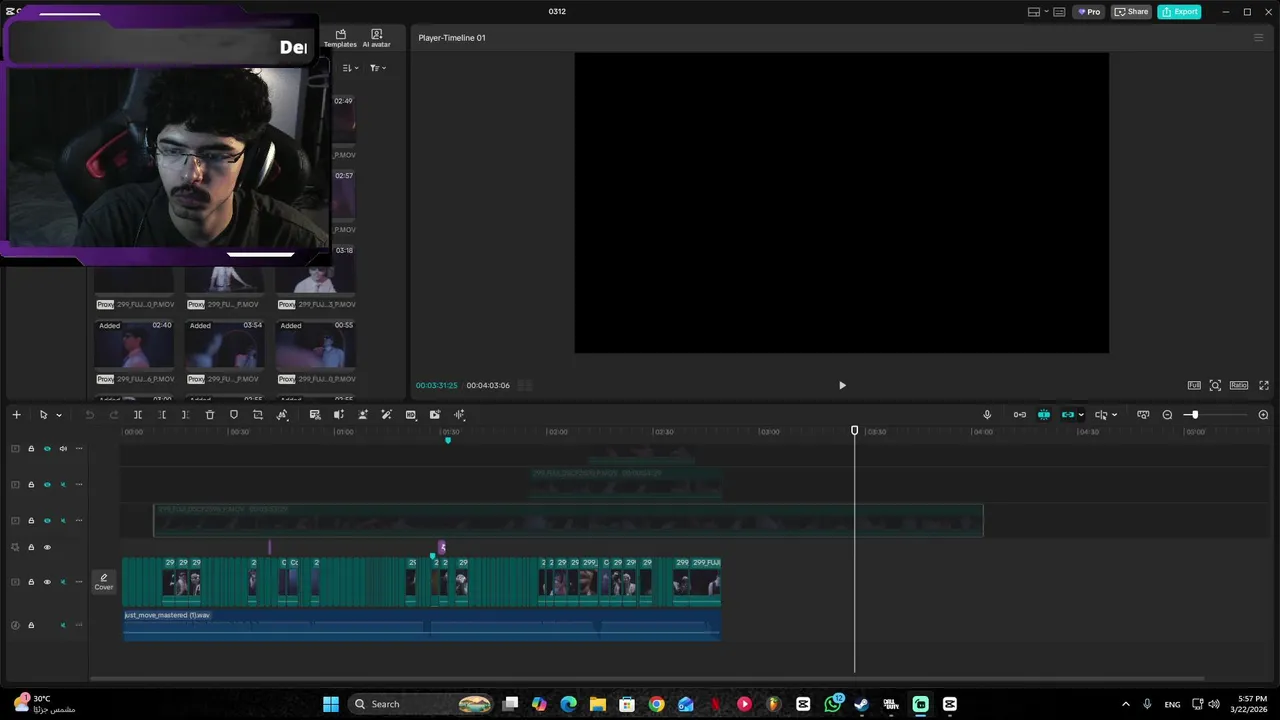
Task: Click the player panel hamburger menu icon
Action: (1259, 38)
